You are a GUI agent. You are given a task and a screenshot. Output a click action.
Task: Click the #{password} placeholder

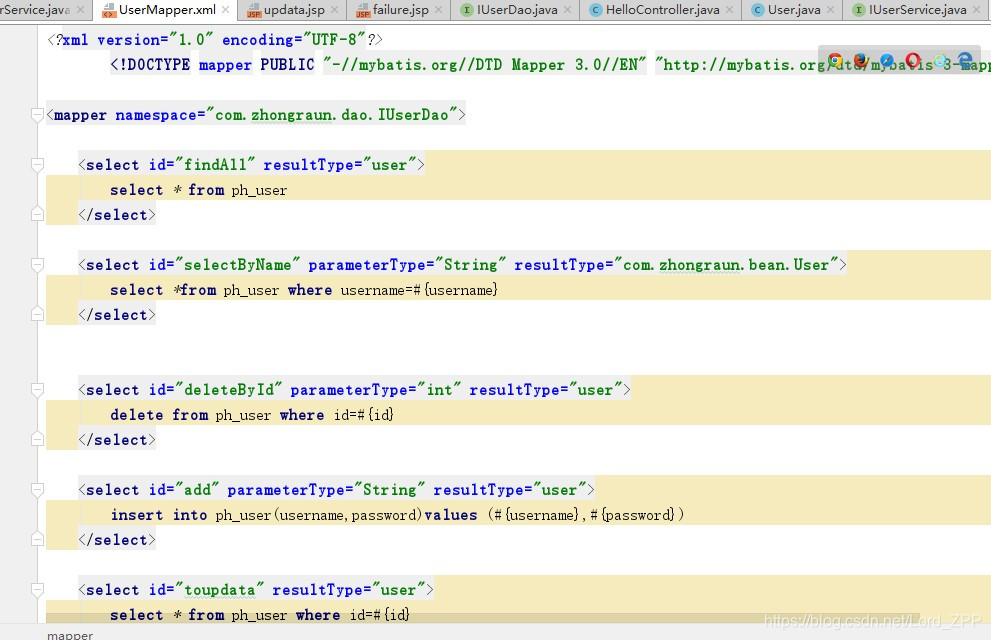pyautogui.click(x=633, y=515)
